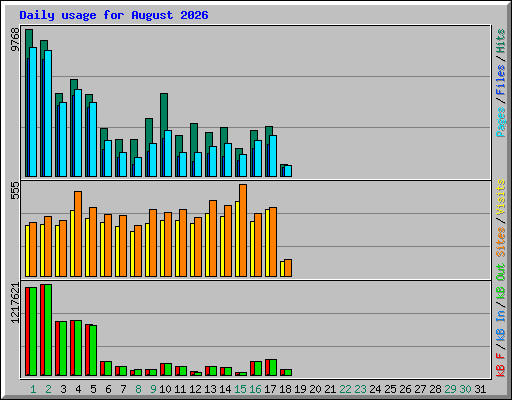The image size is (512, 400).
Task: Click the cyan pages bar for day 18
Action: [288, 171]
